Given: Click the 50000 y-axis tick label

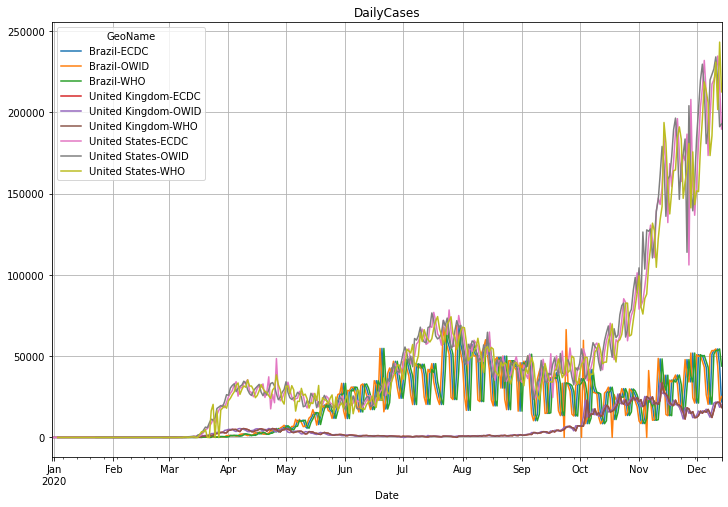Looking at the screenshot, I should coord(30,357).
